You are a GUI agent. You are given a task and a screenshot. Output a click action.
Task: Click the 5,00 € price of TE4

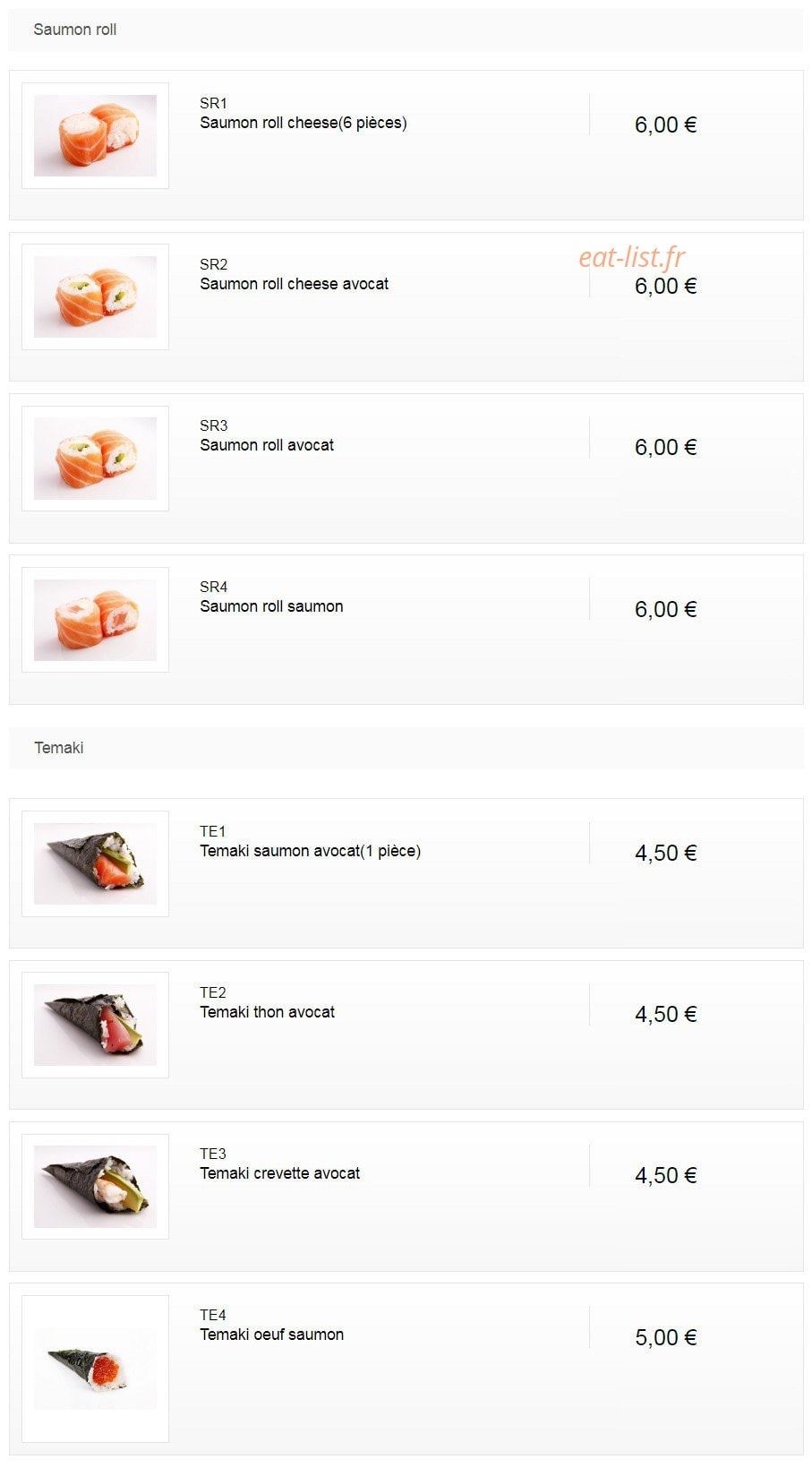coord(666,1337)
